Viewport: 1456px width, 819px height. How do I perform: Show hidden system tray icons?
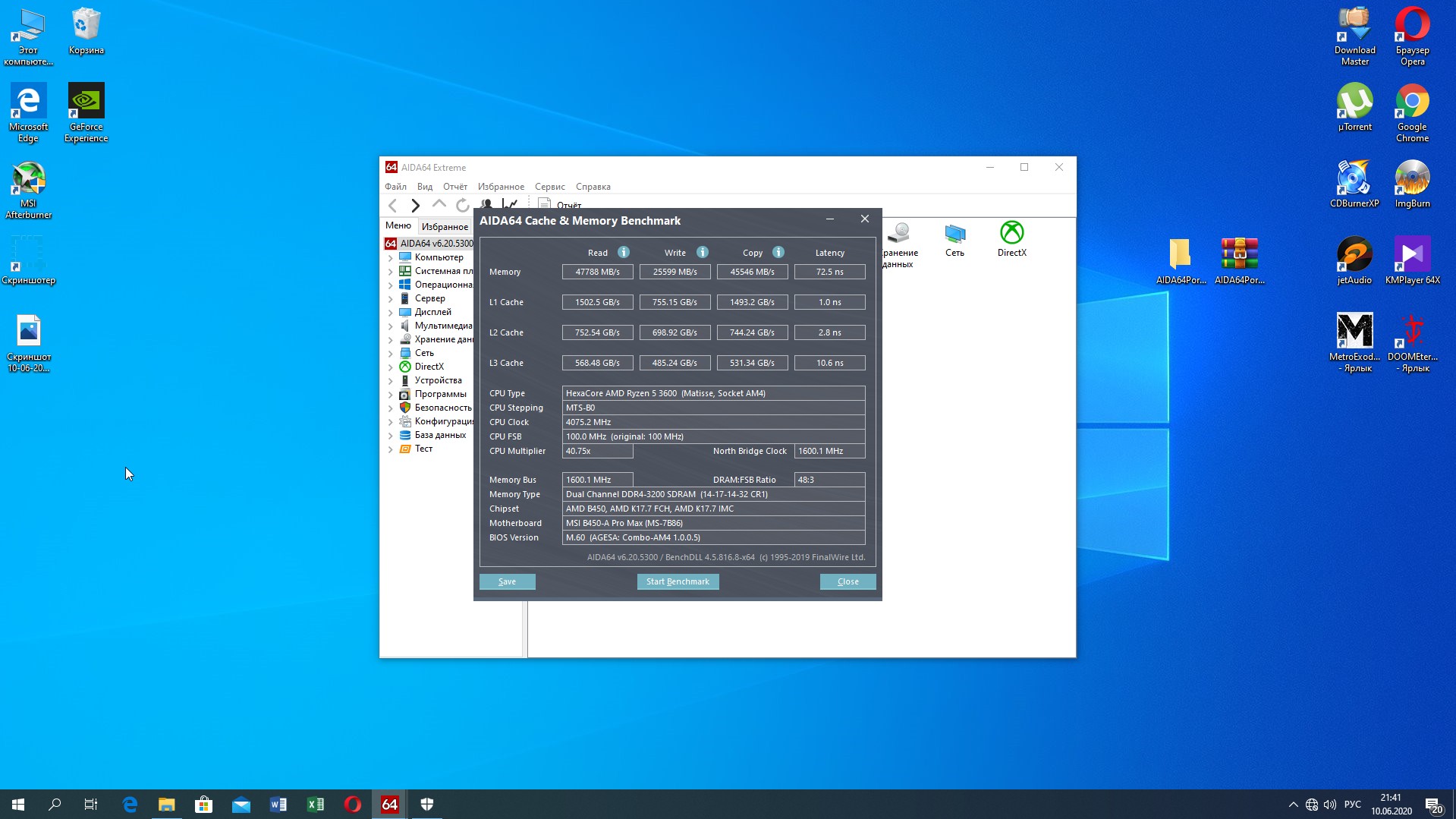point(1293,805)
